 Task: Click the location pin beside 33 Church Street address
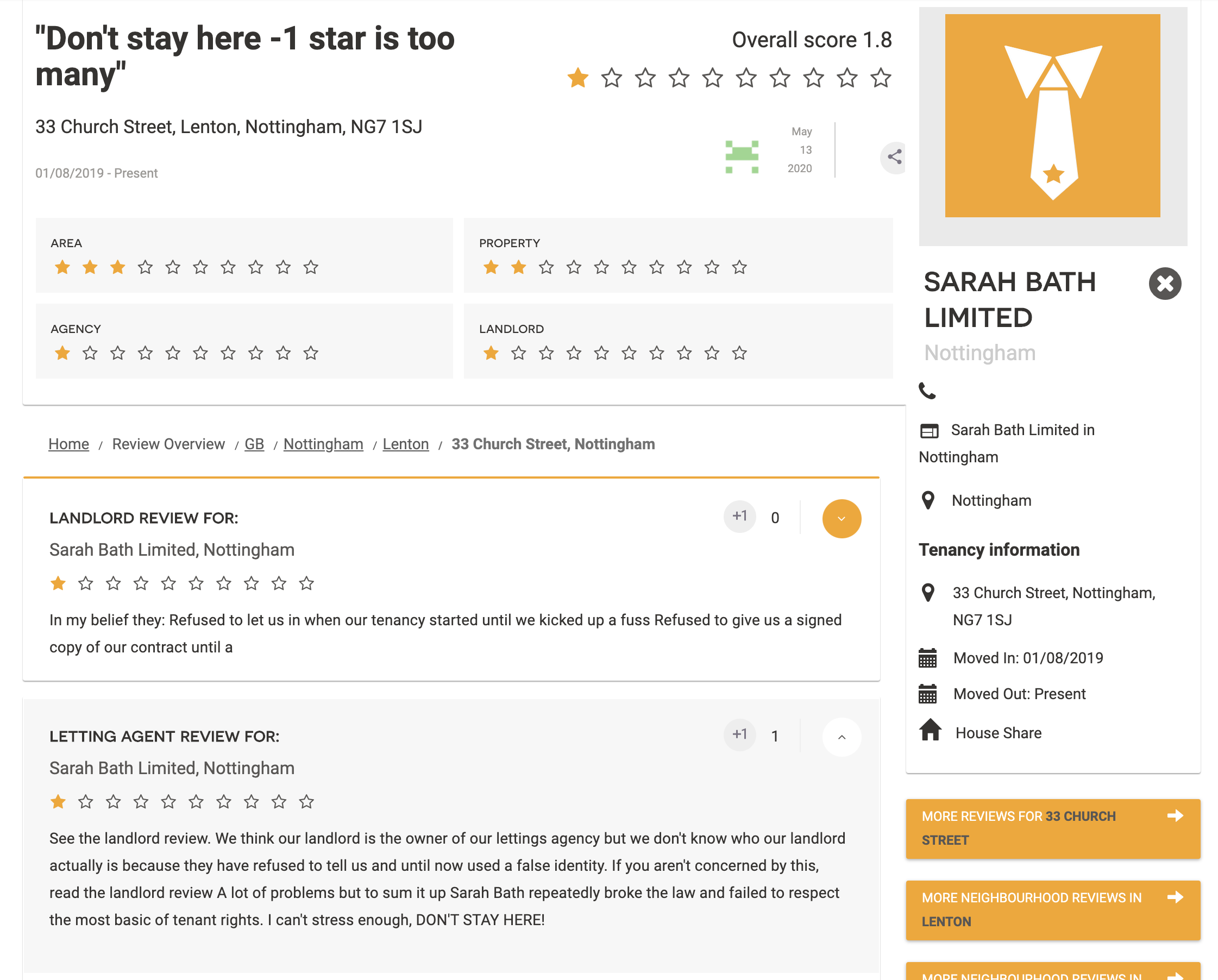(x=927, y=593)
